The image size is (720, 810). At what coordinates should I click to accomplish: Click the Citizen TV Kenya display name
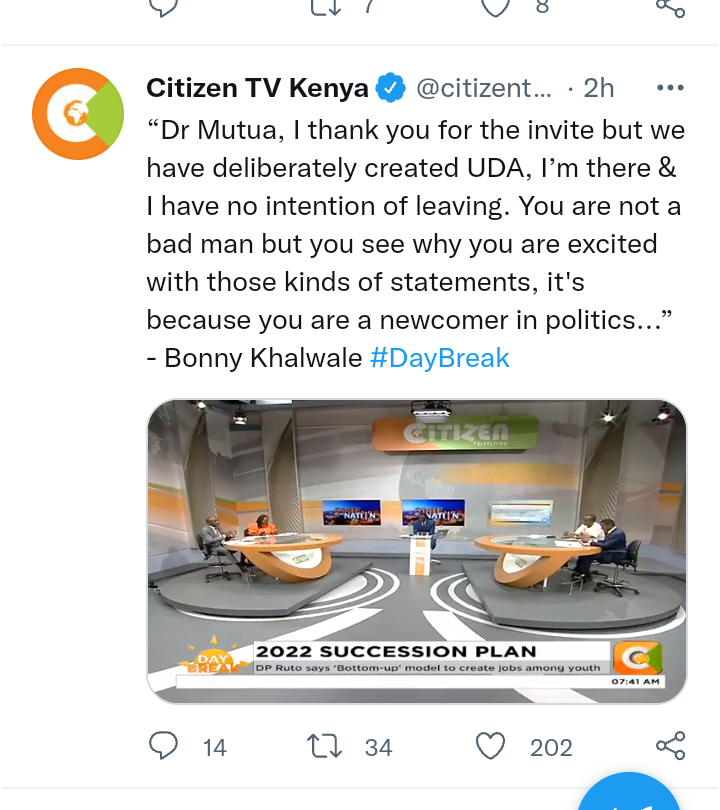[257, 88]
